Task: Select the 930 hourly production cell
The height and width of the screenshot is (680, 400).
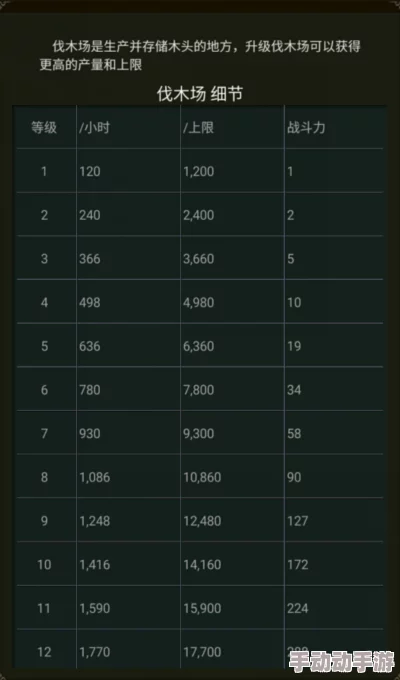Action: tap(90, 433)
